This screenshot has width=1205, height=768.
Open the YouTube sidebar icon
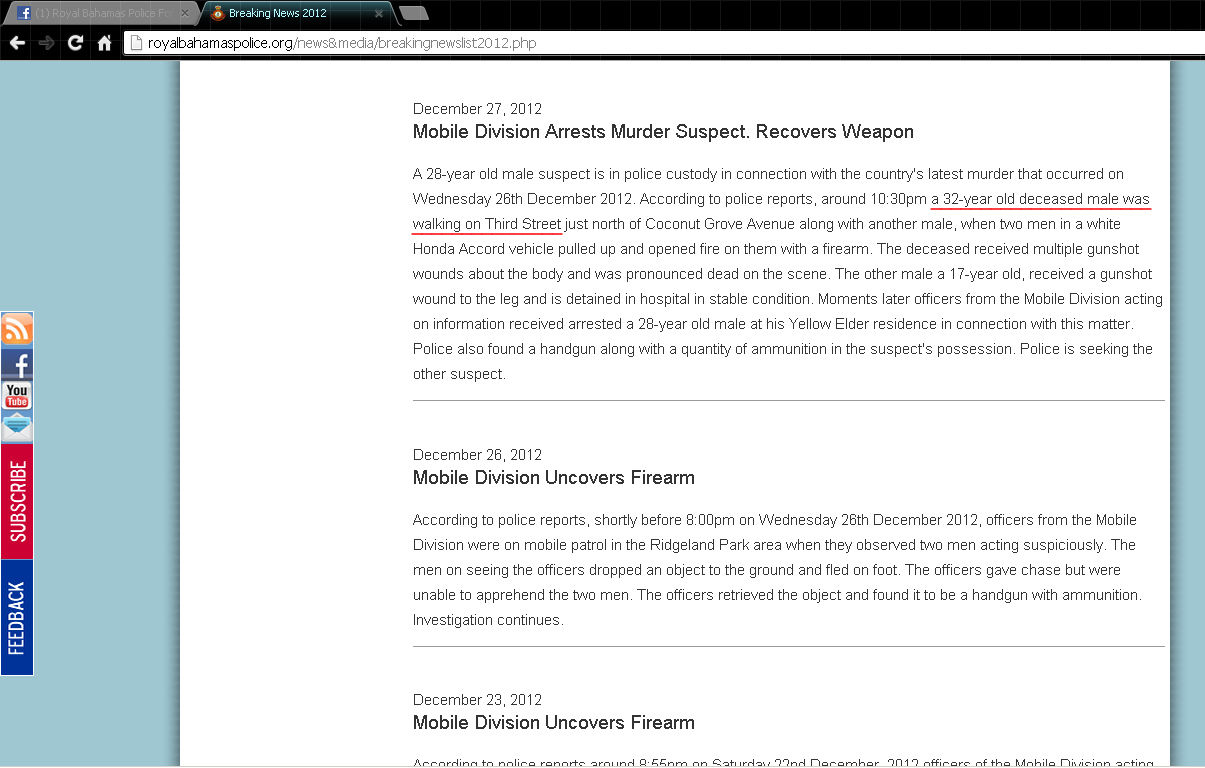pyautogui.click(x=17, y=395)
